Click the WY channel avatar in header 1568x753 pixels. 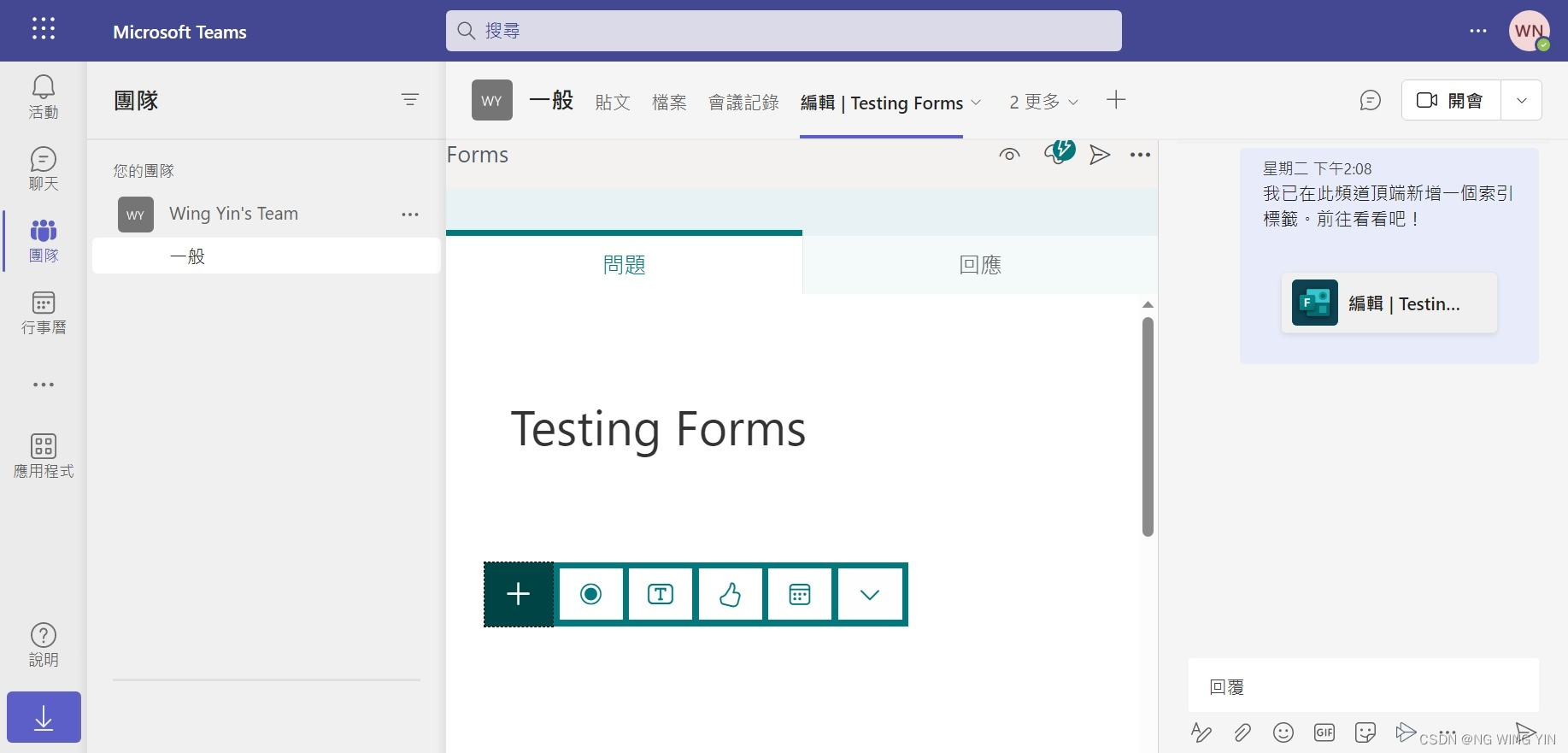[x=492, y=100]
